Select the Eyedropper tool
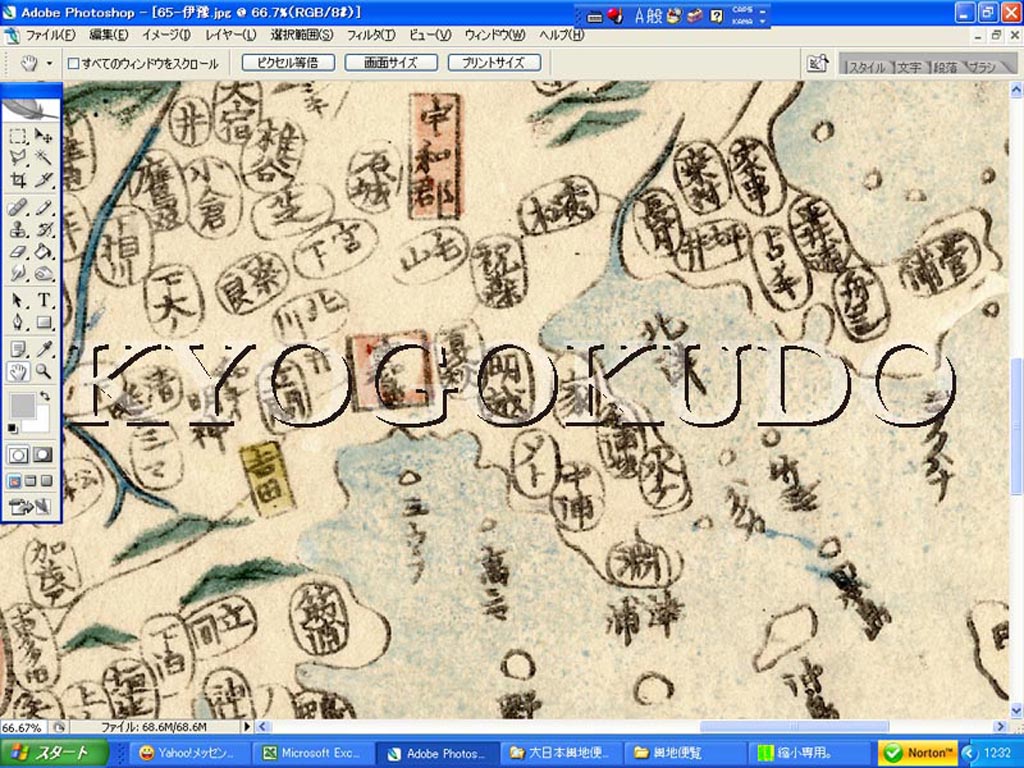Screen dimensions: 1024x768 point(43,350)
